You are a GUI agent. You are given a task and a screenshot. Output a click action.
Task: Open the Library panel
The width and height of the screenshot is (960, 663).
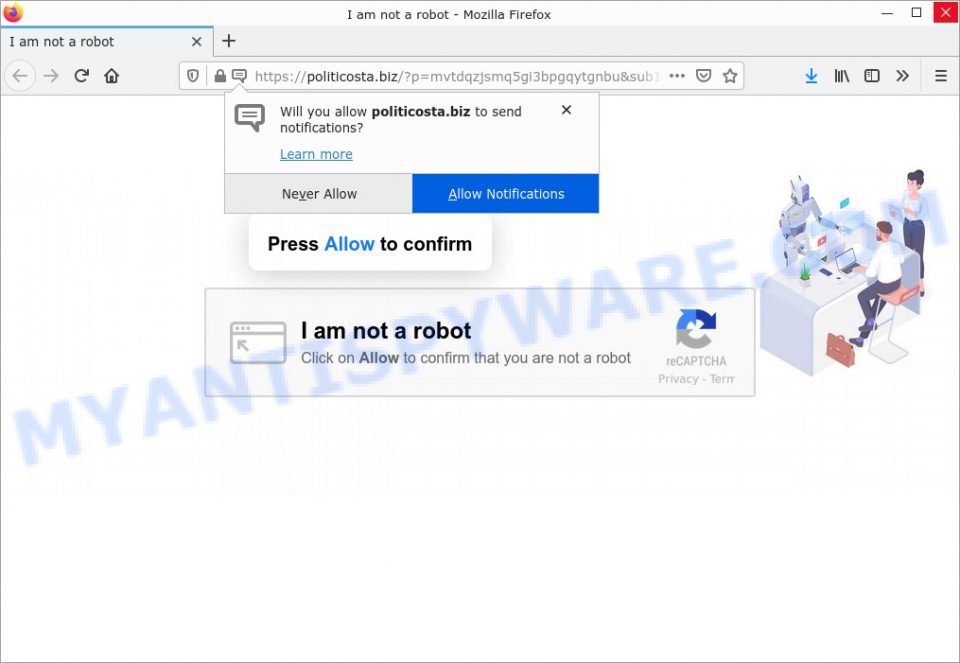click(842, 76)
